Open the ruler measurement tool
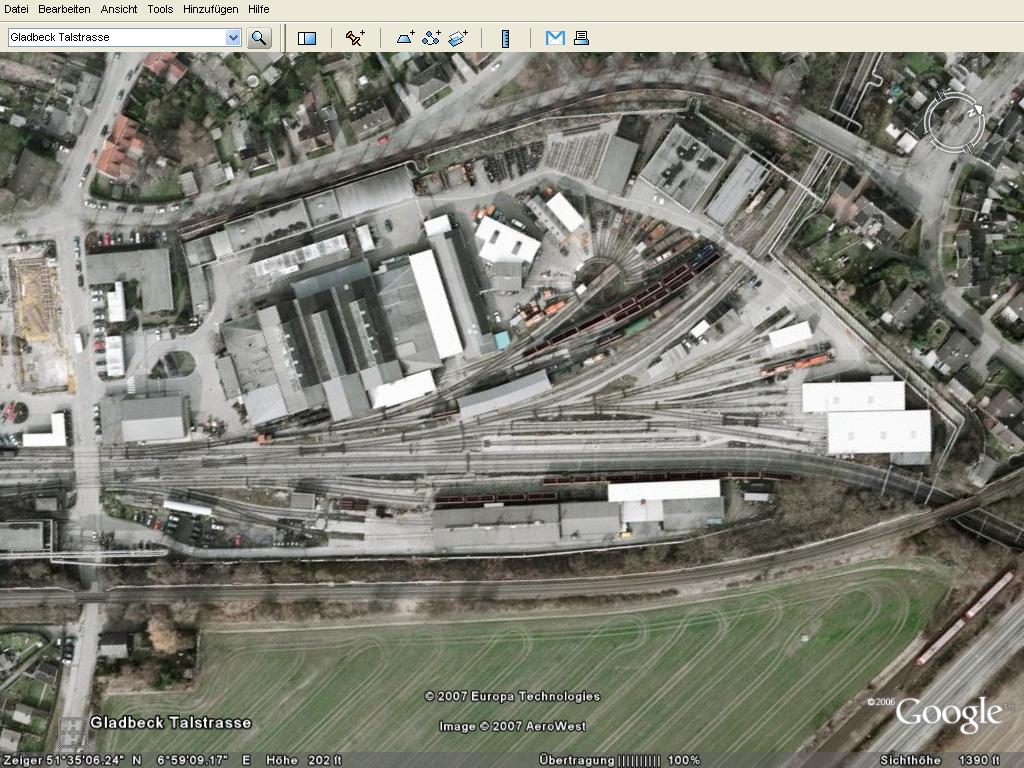The height and width of the screenshot is (768, 1024). pos(505,38)
